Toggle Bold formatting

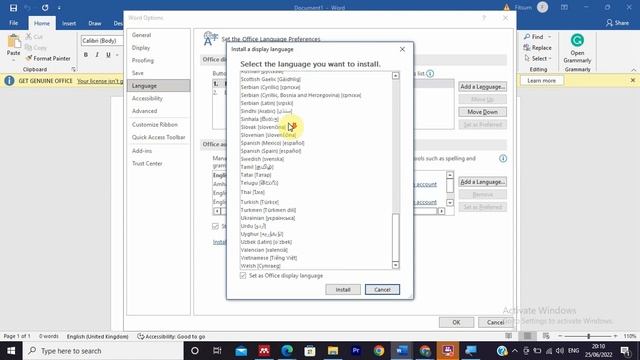pos(86,55)
